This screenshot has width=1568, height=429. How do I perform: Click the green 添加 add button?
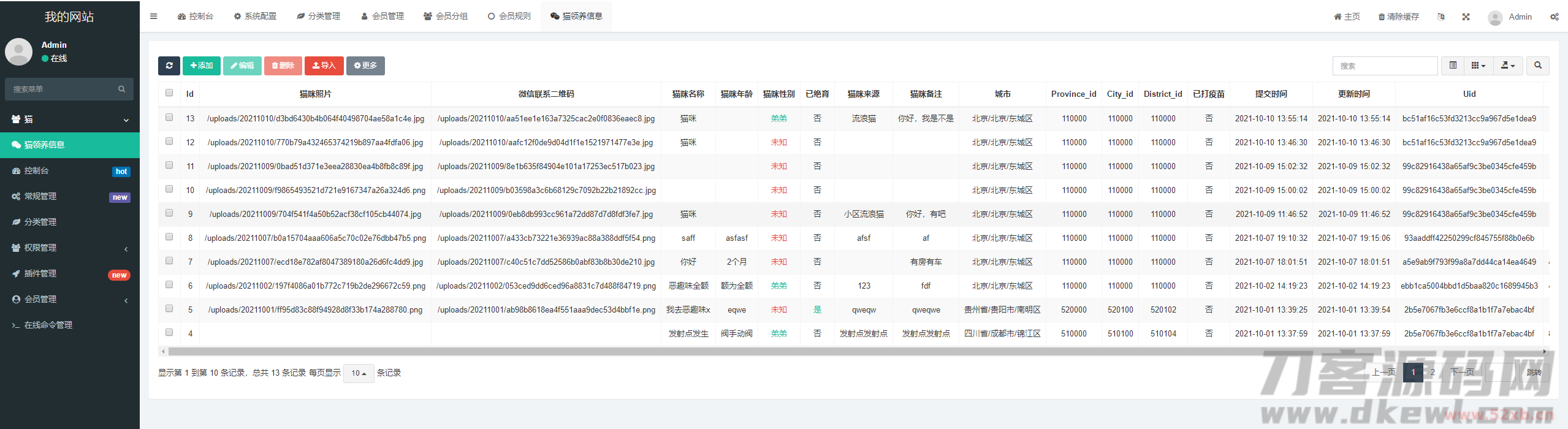pos(201,66)
